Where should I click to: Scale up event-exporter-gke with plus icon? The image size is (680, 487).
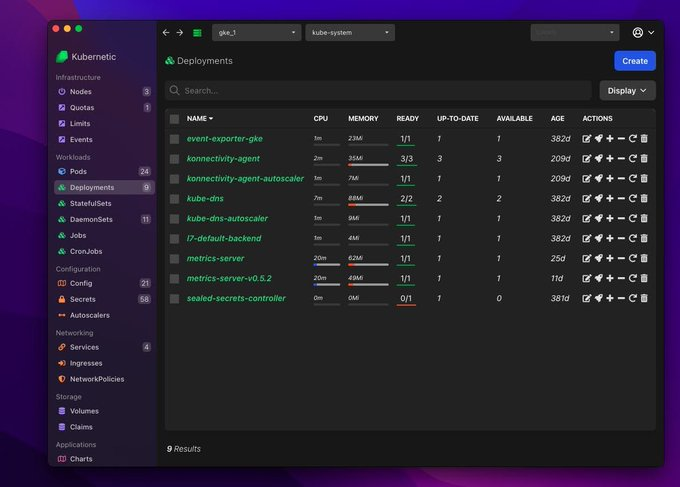click(x=610, y=139)
